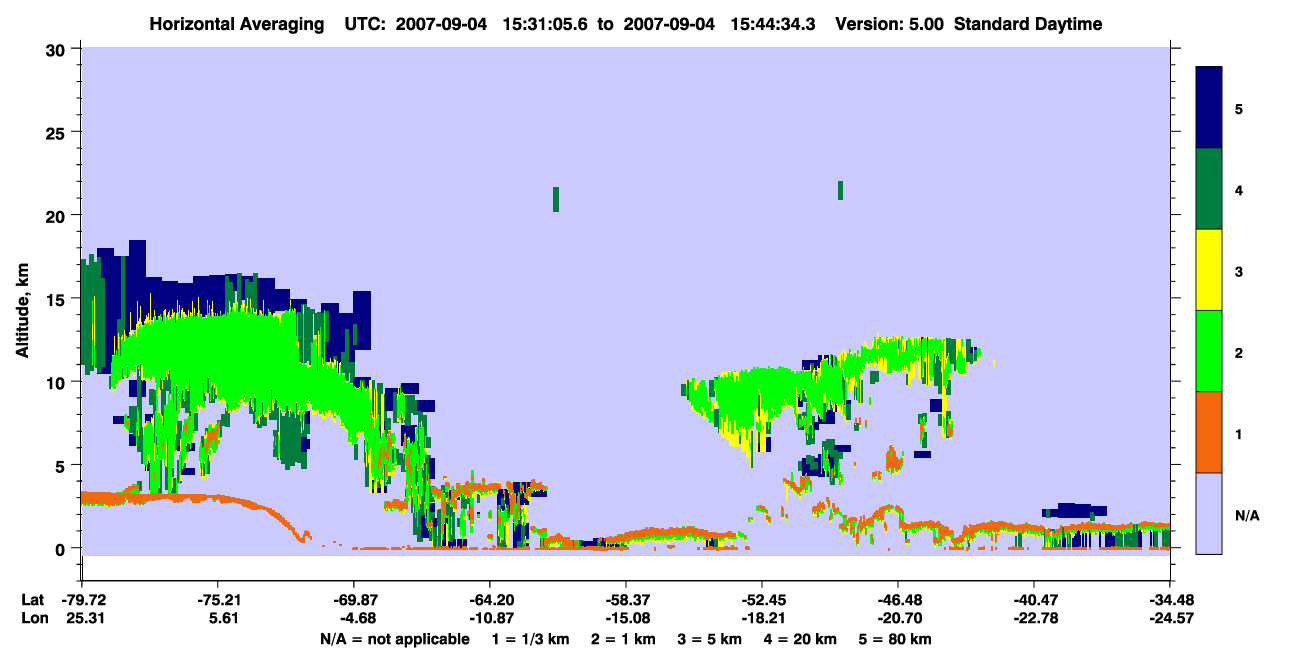Click the isolated green mark above latitude -52.45 near 21 km
Screen dimensions: 1300x667
pyautogui.click(x=840, y=190)
